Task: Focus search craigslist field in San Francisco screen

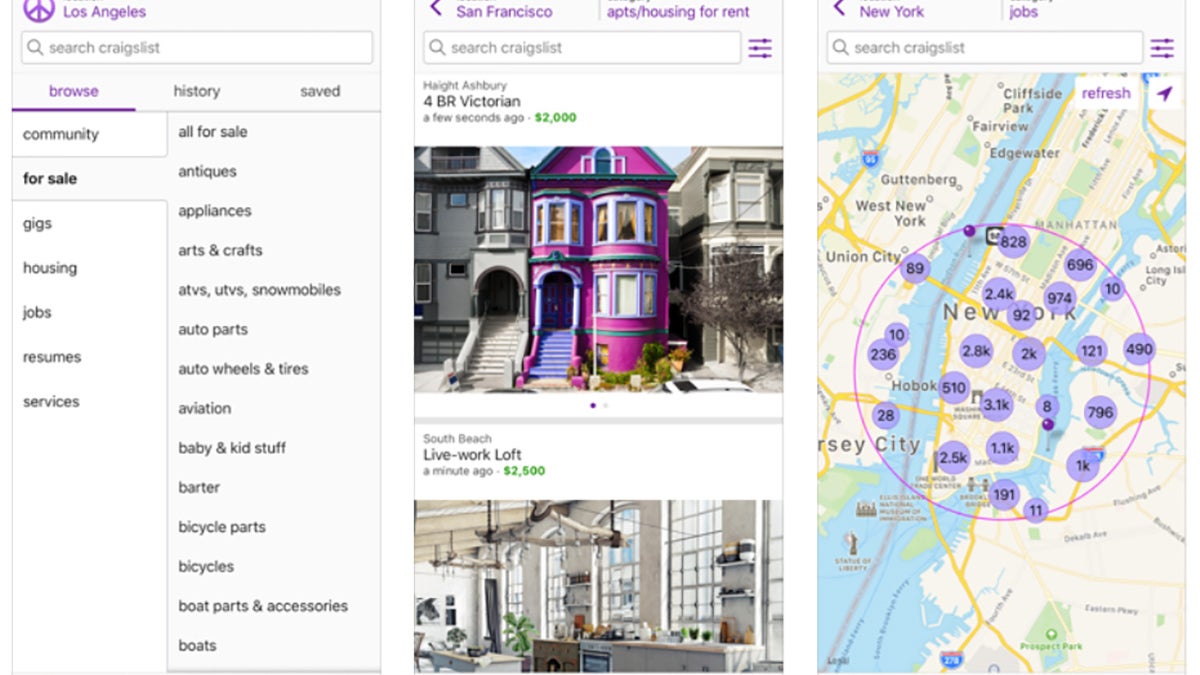Action: coord(582,48)
